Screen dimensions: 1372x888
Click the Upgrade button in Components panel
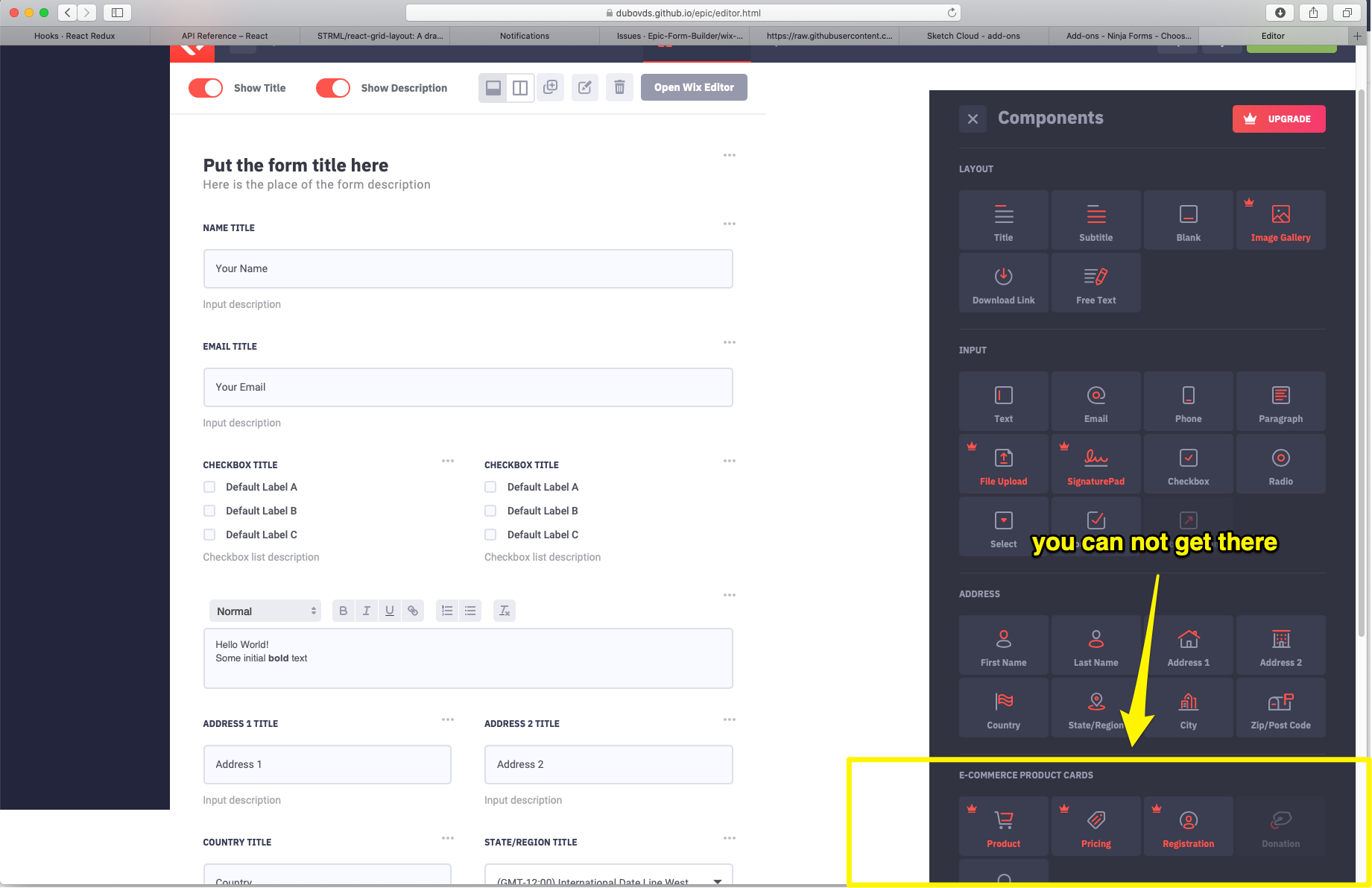click(x=1278, y=119)
